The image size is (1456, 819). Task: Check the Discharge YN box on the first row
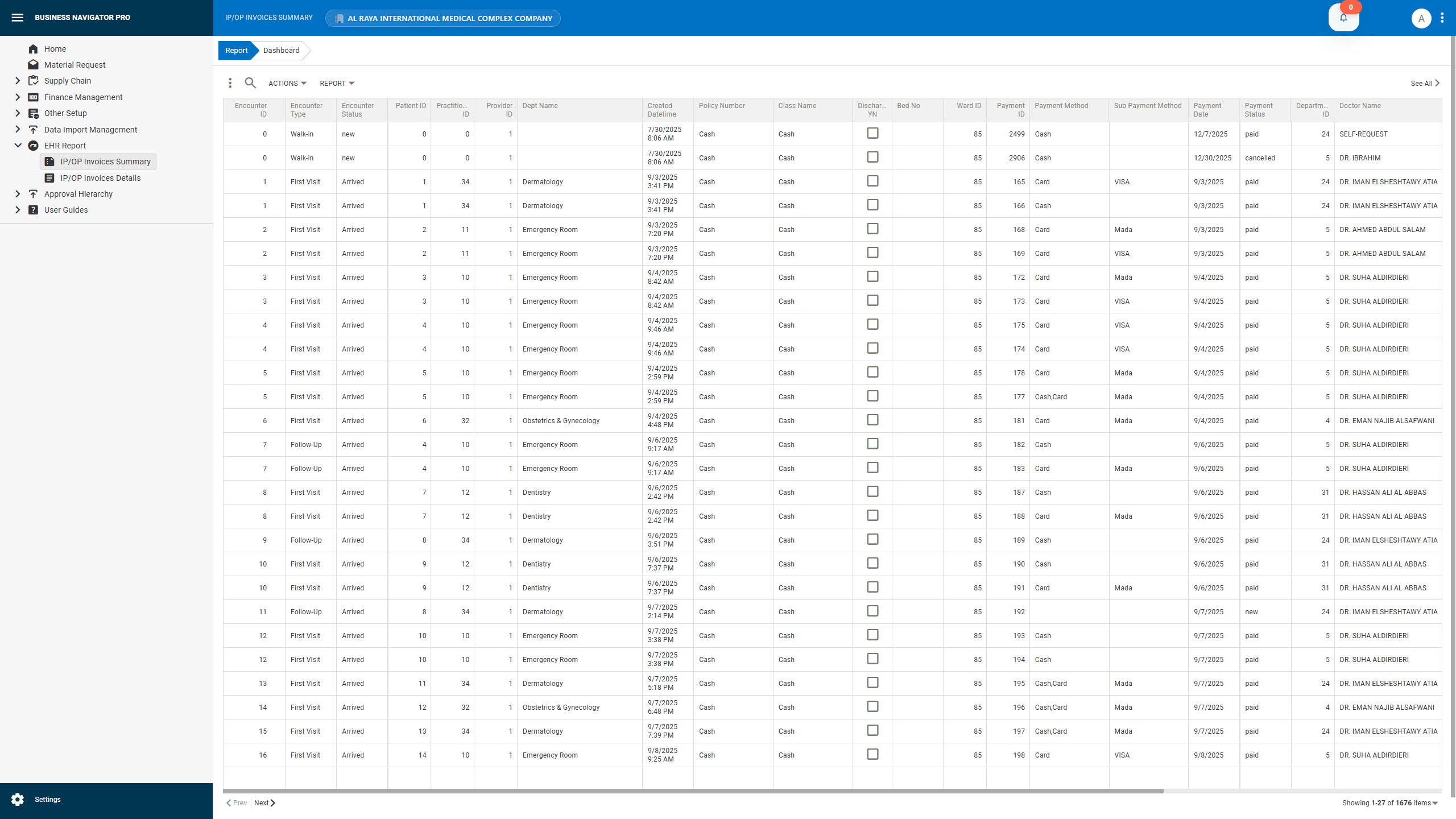coord(873,133)
